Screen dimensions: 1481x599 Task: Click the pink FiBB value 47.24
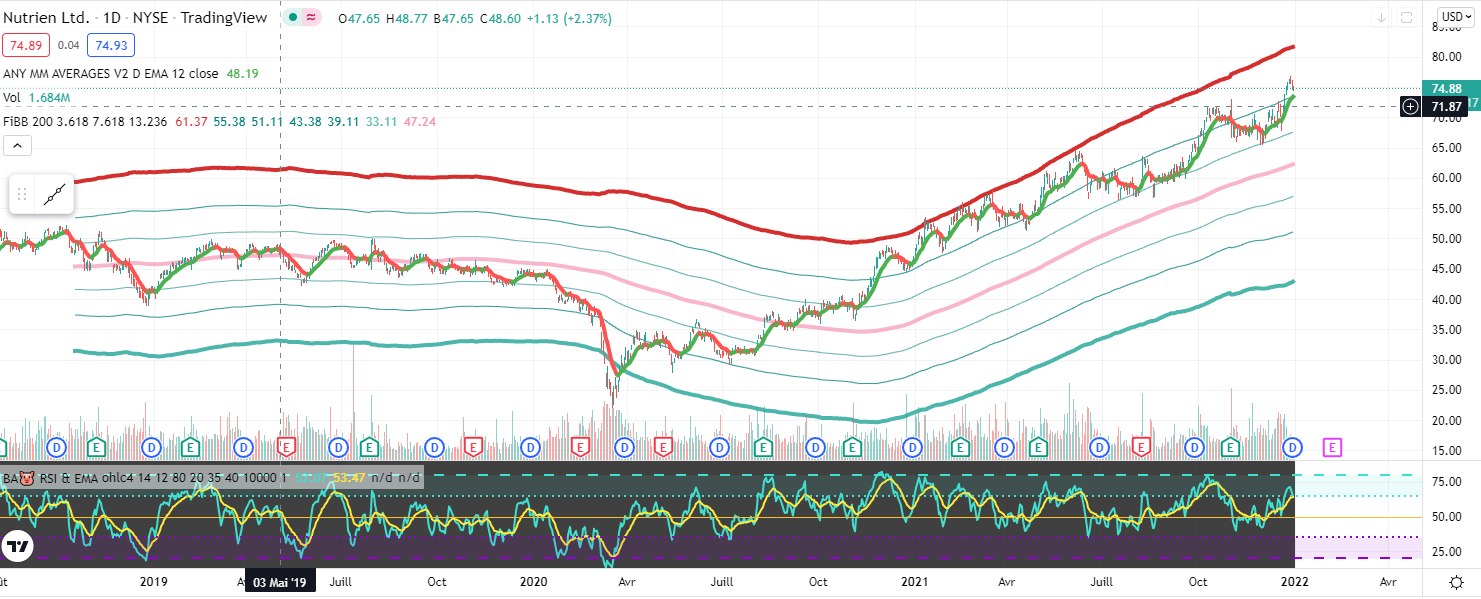(419, 121)
